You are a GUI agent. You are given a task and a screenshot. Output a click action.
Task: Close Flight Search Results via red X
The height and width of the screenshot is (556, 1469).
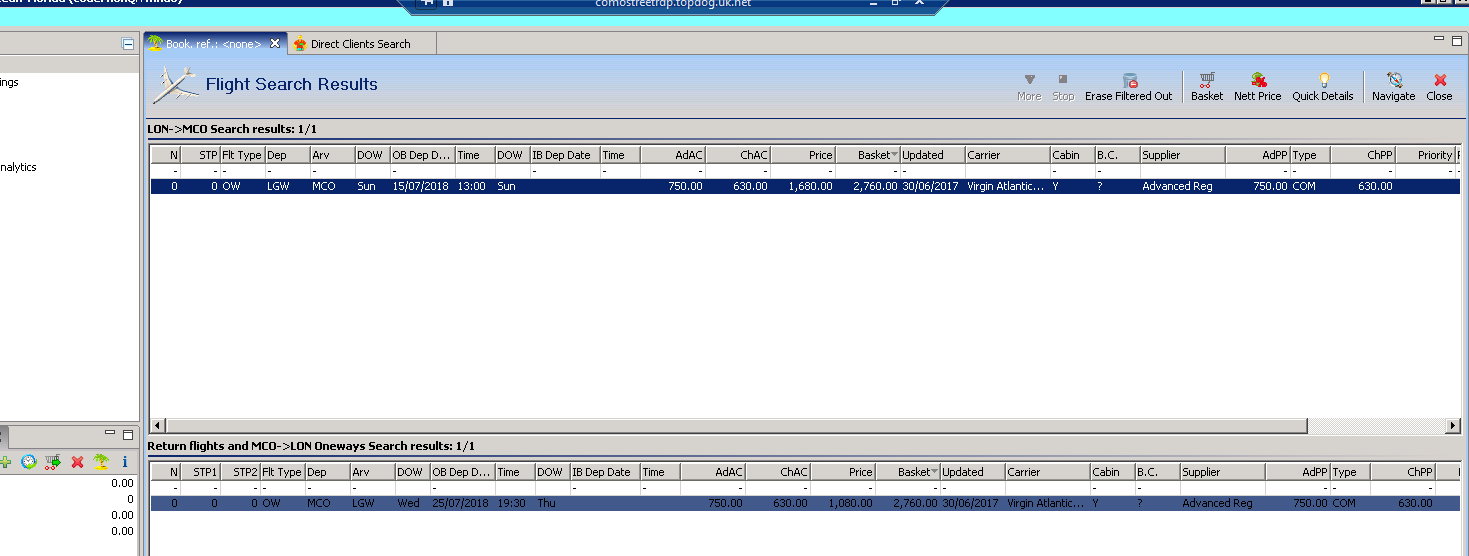click(x=1439, y=87)
